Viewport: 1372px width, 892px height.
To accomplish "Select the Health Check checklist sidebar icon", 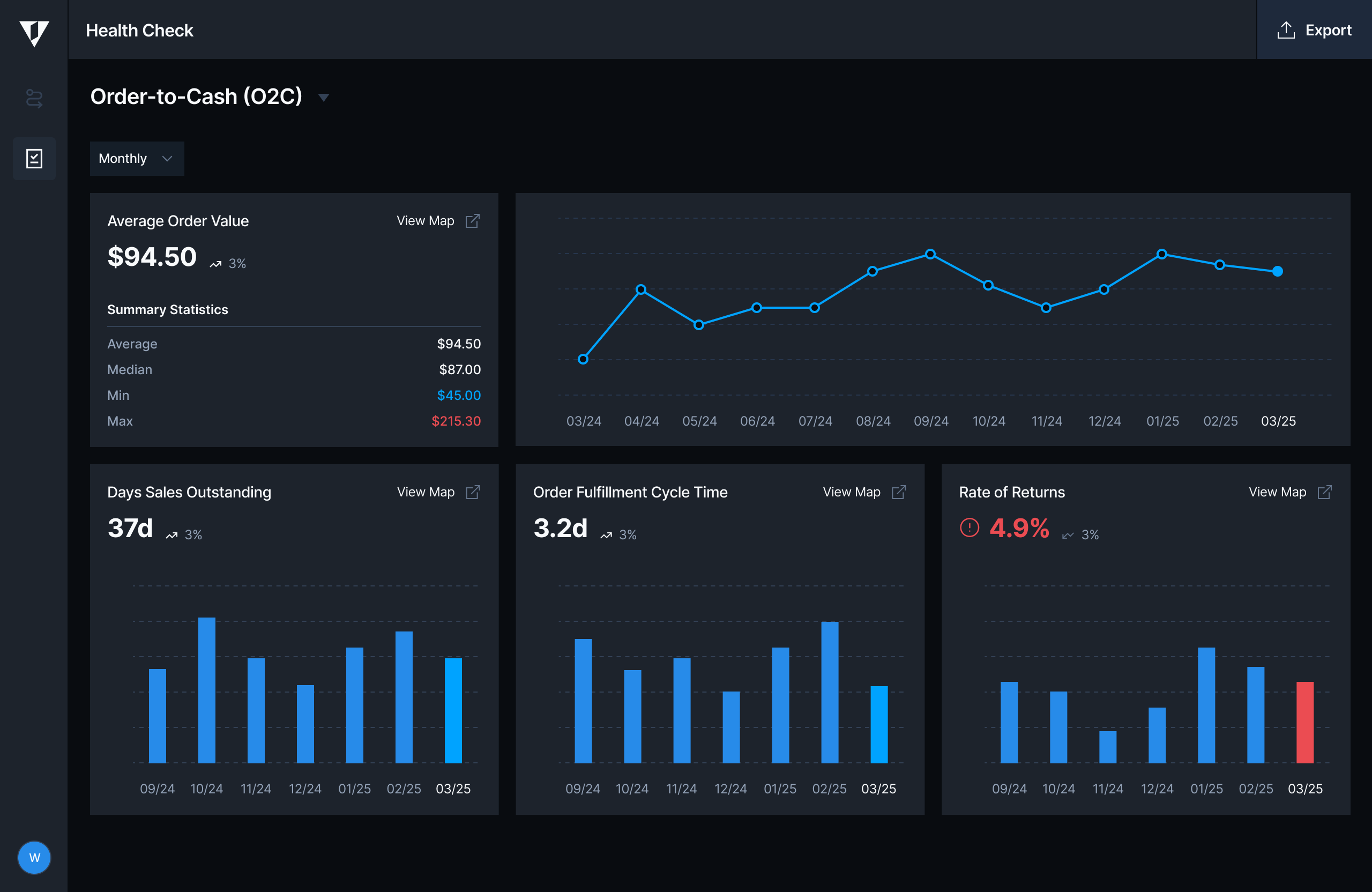I will coord(34,159).
